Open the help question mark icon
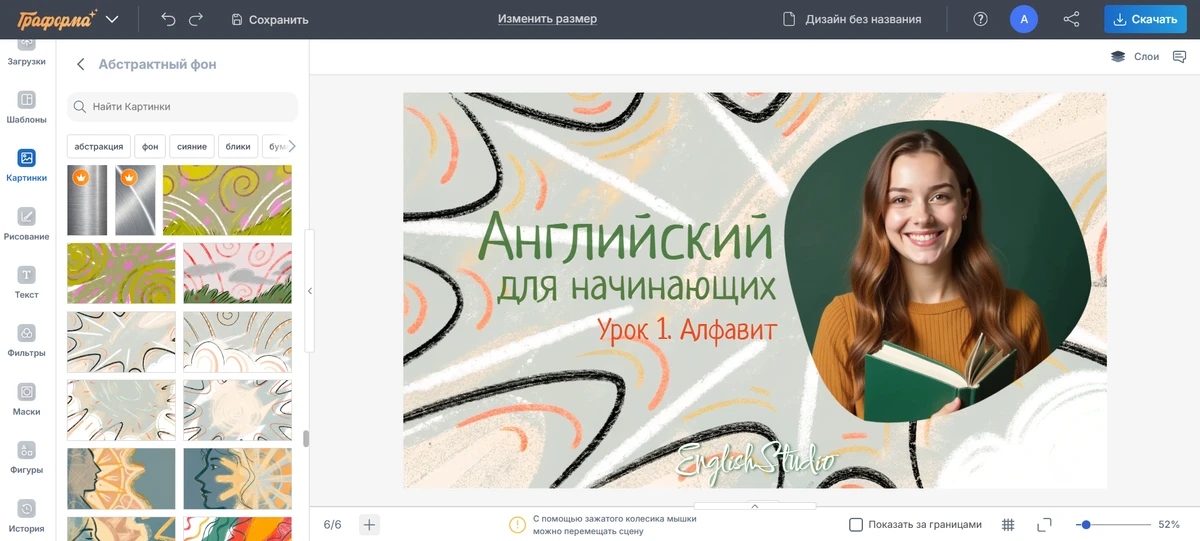This screenshot has height=541, width=1200. point(980,19)
